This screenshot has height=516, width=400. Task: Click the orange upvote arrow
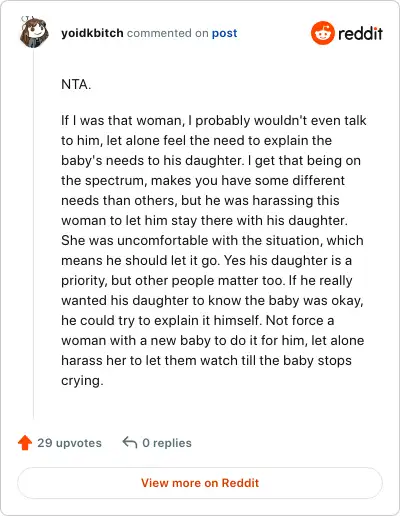click(25, 443)
